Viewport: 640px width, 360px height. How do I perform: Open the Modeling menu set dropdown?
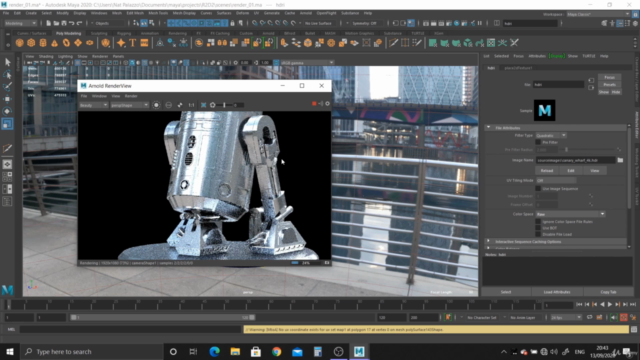click(x=20, y=23)
